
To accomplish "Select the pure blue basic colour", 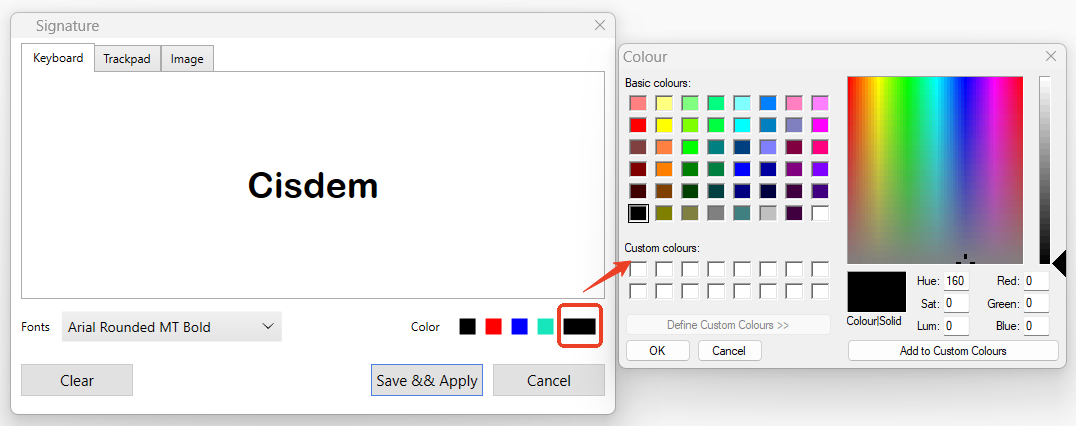I will tap(742, 169).
